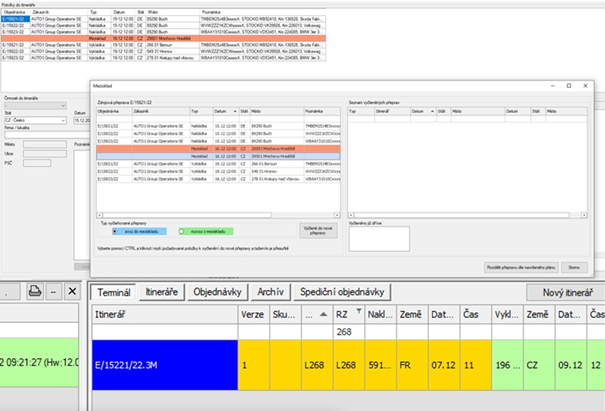The height and width of the screenshot is (411, 605).
Task: Select Kralupy nad Vltavou row in dialog
Action: (x=218, y=179)
